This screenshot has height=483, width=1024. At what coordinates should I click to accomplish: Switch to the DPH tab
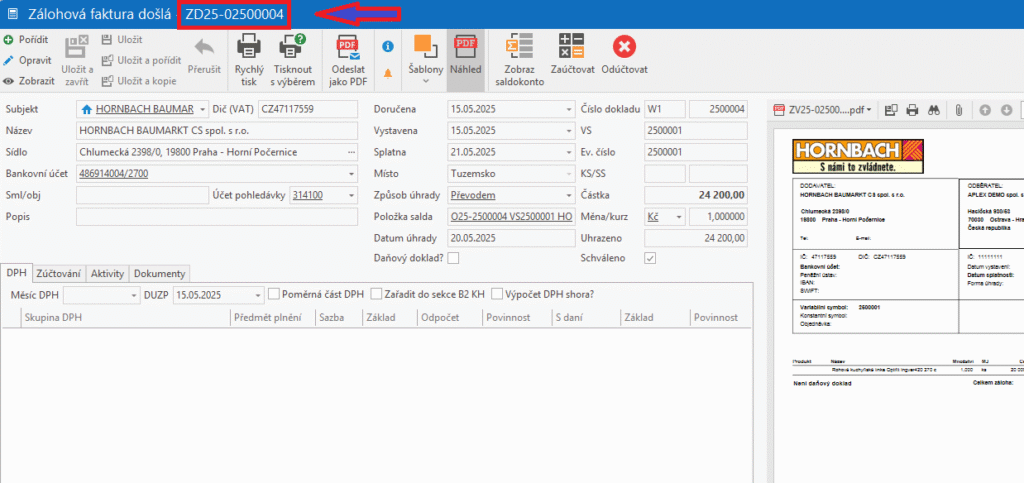tap(16, 273)
